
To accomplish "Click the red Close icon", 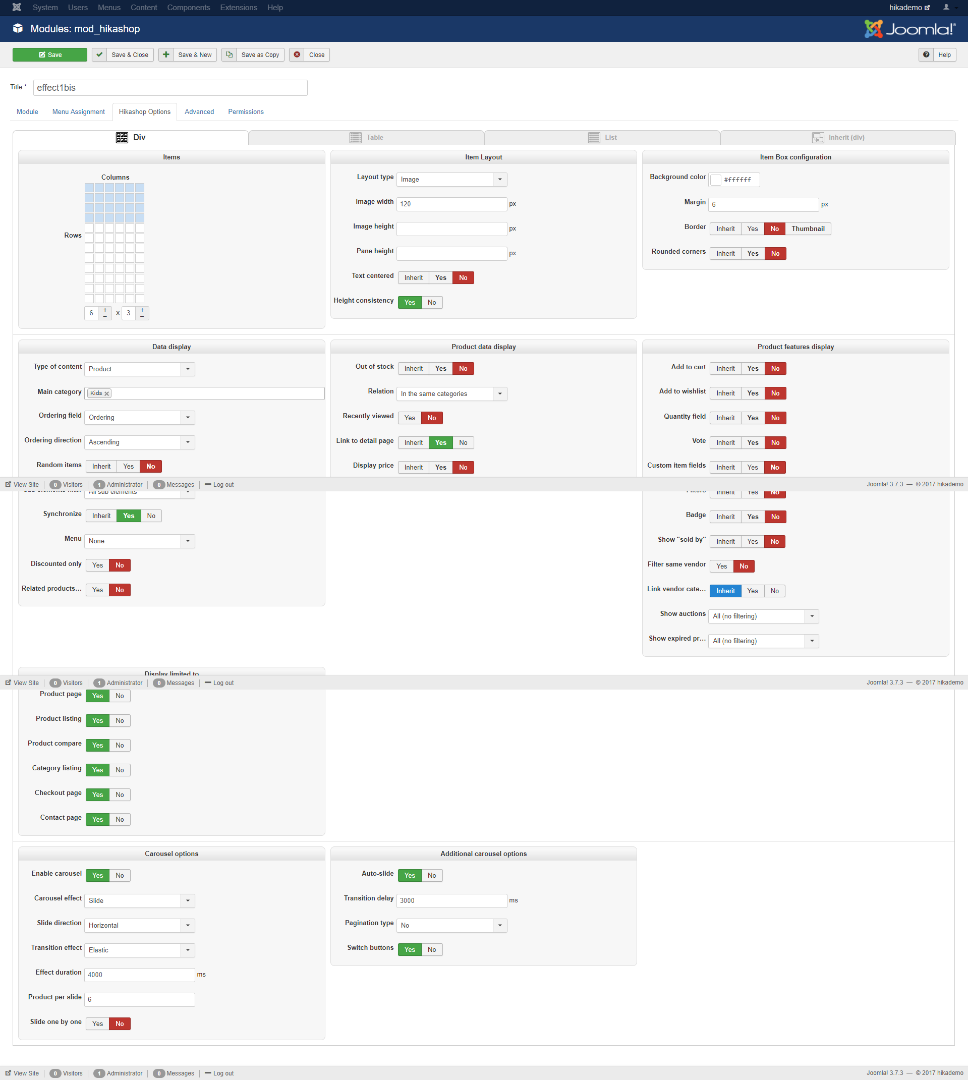I will click(x=297, y=54).
